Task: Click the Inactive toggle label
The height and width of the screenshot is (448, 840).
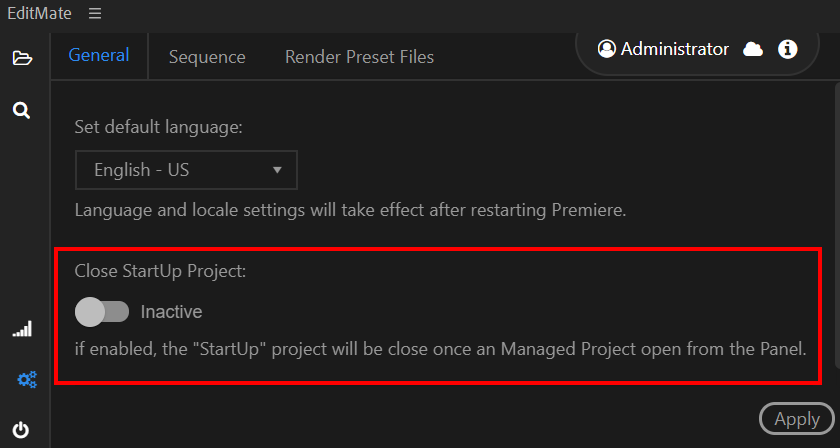Action: [171, 312]
